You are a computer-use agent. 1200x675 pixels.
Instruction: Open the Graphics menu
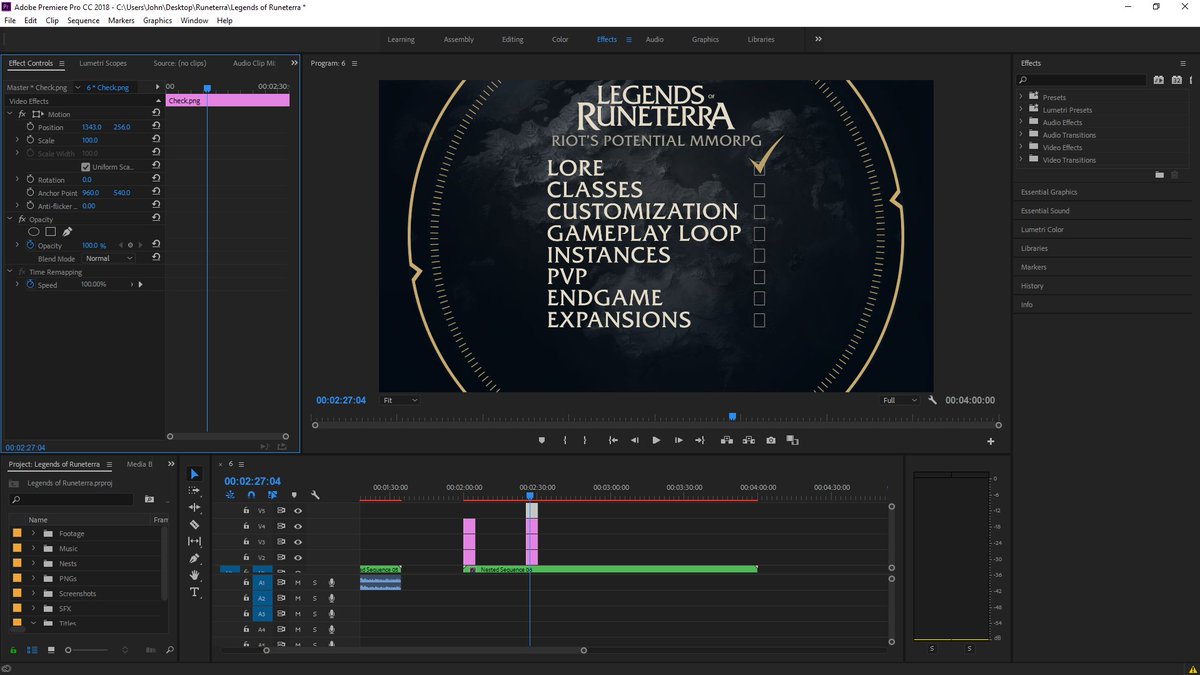coord(157,20)
